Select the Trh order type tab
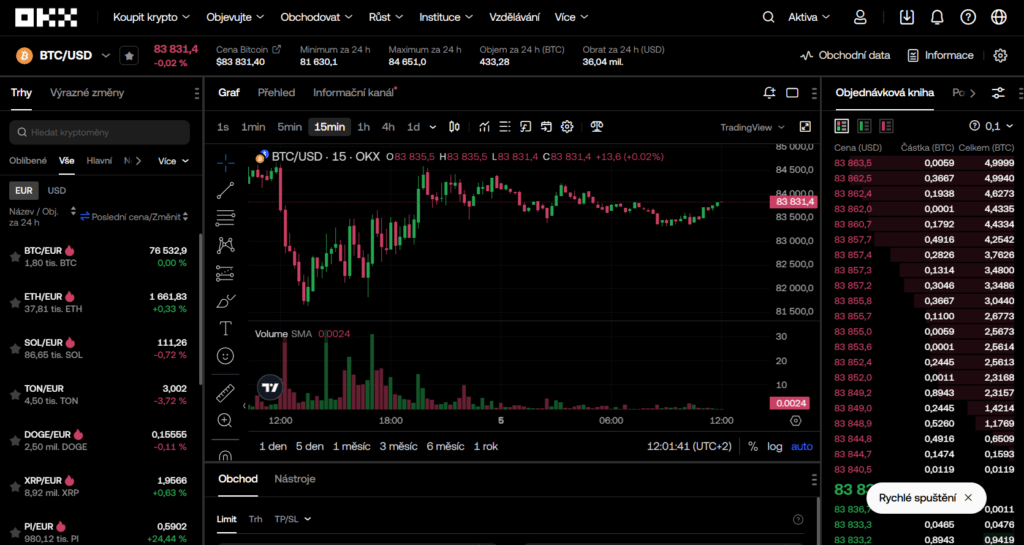This screenshot has height=545, width=1024. (255, 519)
